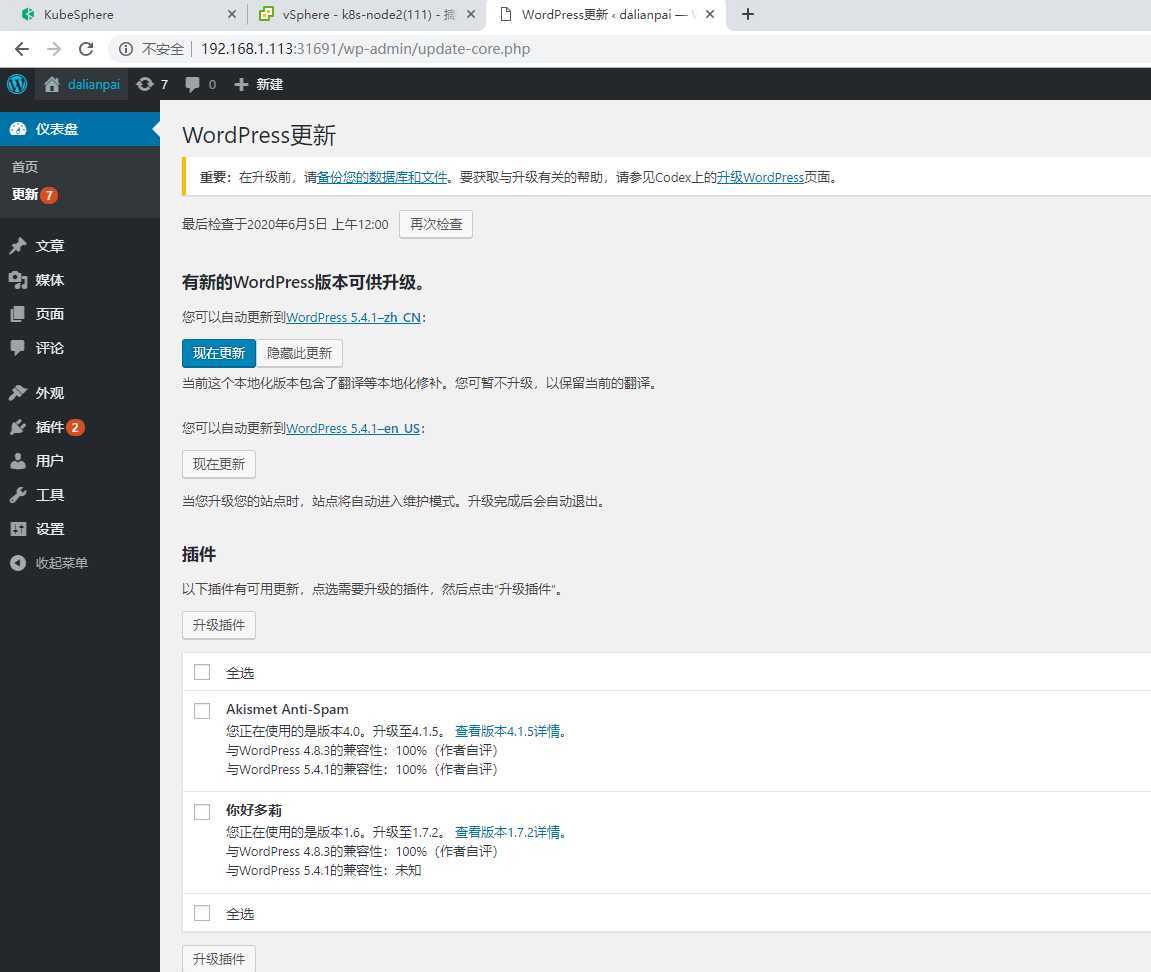
Task: Focus the browser address bar URL
Action: [x=366, y=49]
